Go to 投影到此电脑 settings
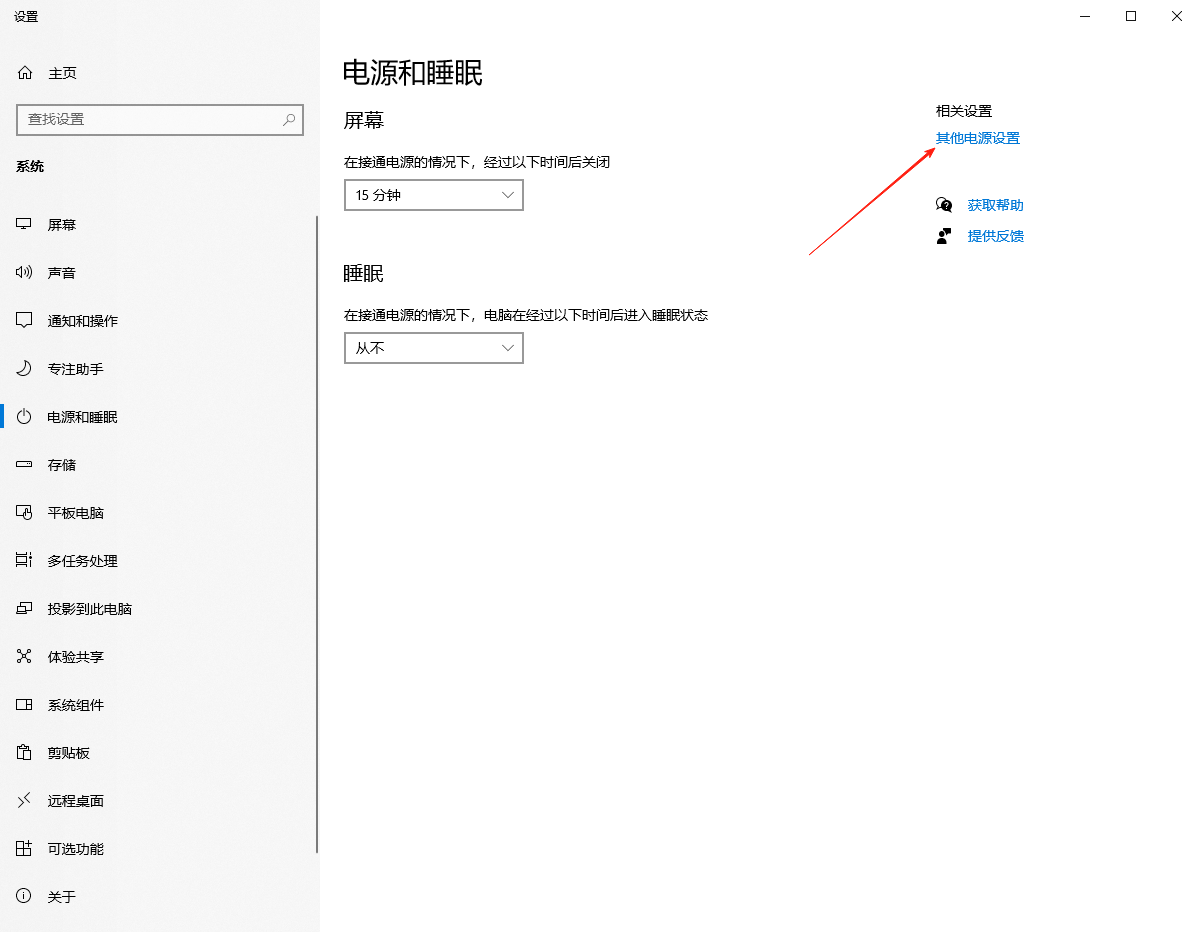This screenshot has width=1200, height=932. [89, 609]
